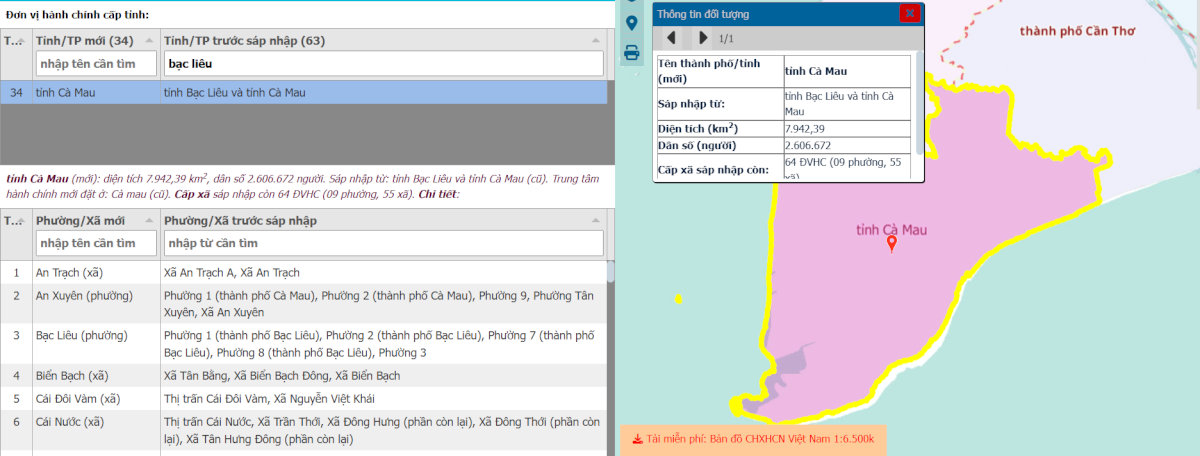This screenshot has height=456, width=1200.
Task: Click the print icon in map toolbar
Action: pos(632,53)
